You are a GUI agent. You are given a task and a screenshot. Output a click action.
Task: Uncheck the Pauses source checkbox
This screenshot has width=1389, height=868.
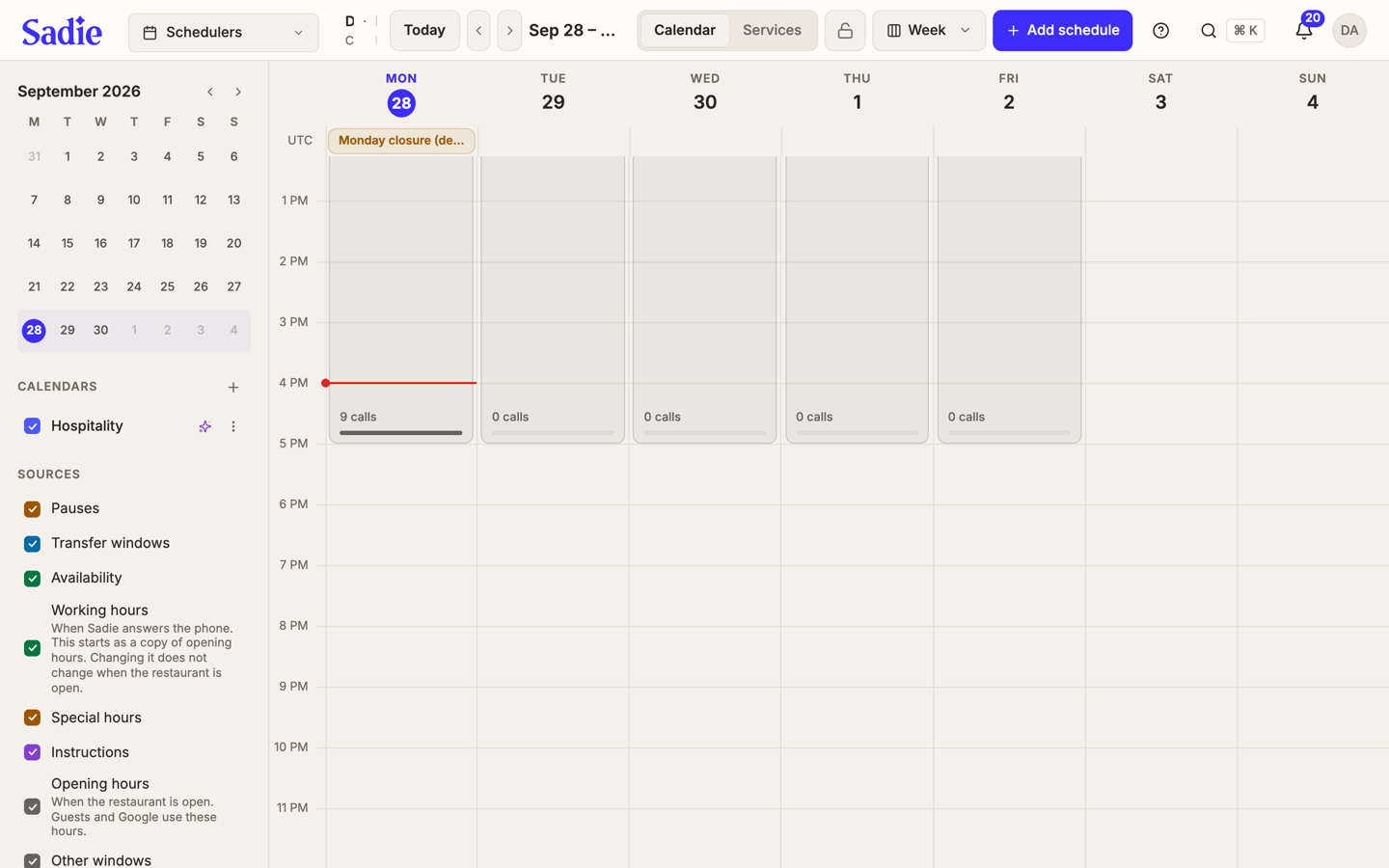pos(32,509)
